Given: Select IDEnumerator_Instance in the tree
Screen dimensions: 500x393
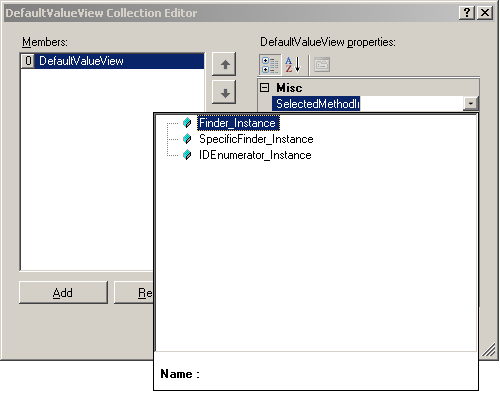Looking at the screenshot, I should [255, 155].
